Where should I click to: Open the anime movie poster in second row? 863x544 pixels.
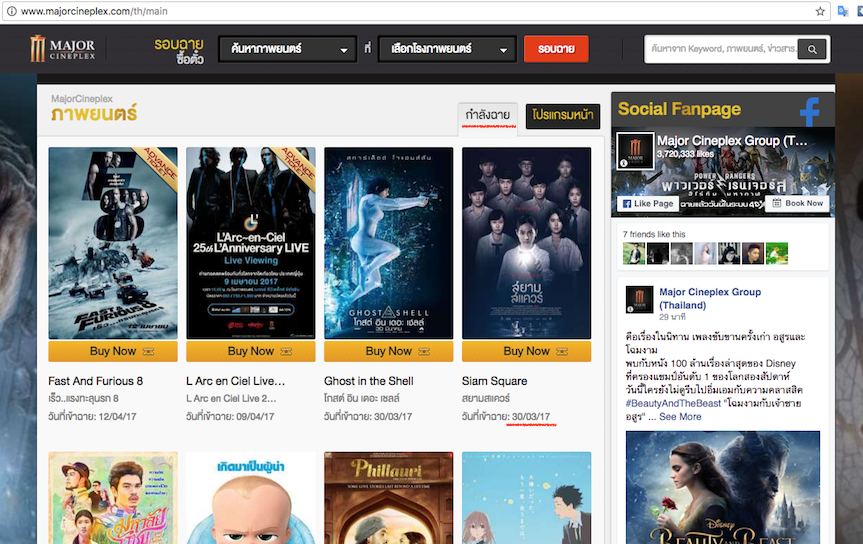click(x=526, y=498)
